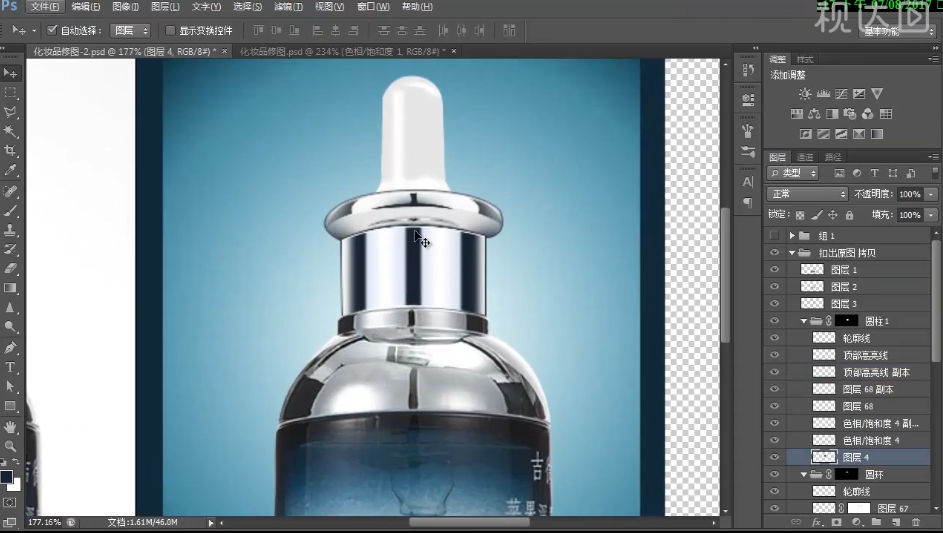Screen dimensions: 943x533
Task: Click the 图层 3 layer thumbnail
Action: [811, 304]
